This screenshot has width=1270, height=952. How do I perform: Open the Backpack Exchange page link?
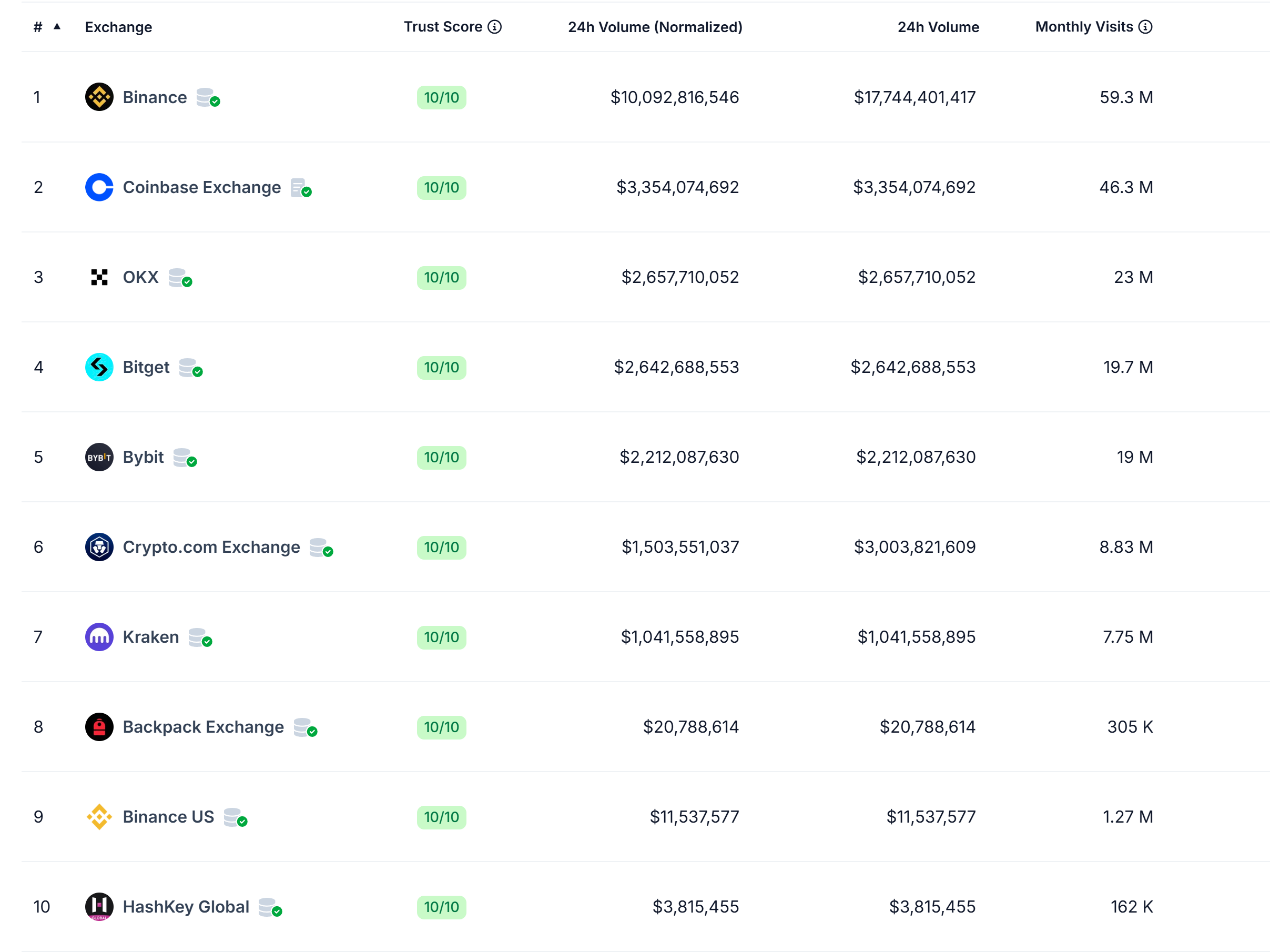coord(202,727)
